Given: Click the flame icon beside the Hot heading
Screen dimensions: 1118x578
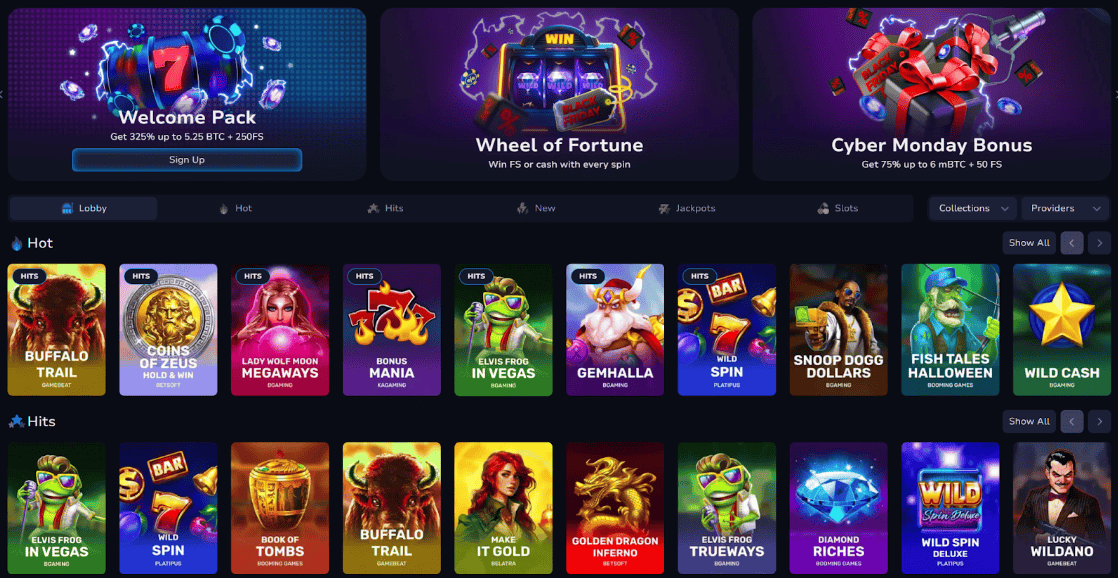Looking at the screenshot, I should pyautogui.click(x=16, y=244).
